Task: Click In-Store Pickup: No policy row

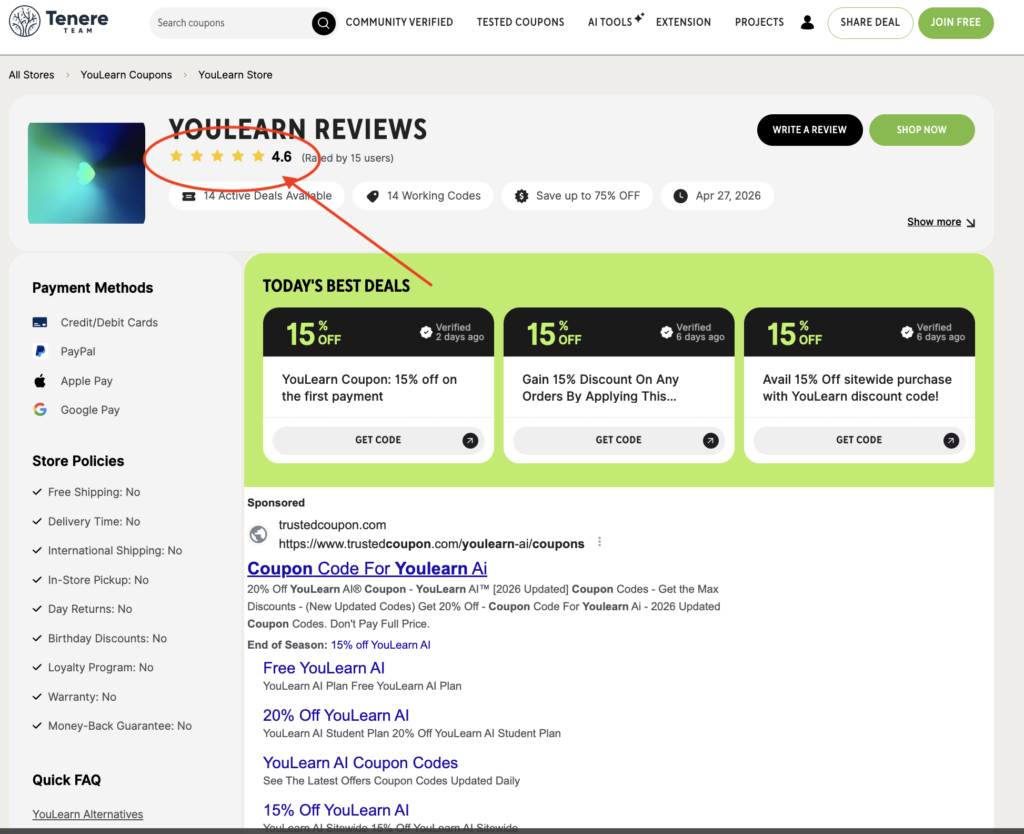Action: click(x=91, y=580)
